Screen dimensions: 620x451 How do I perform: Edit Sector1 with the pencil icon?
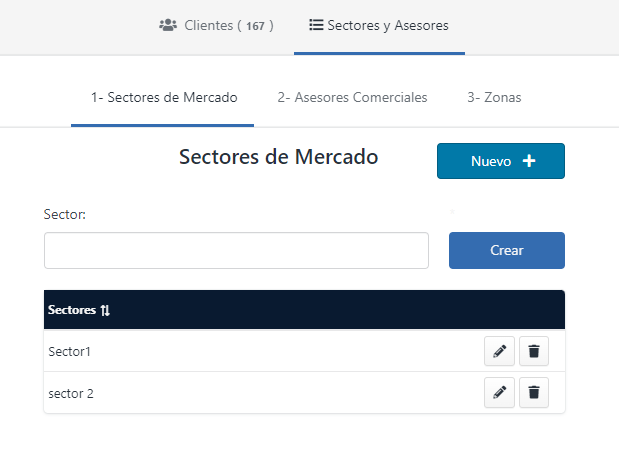499,351
